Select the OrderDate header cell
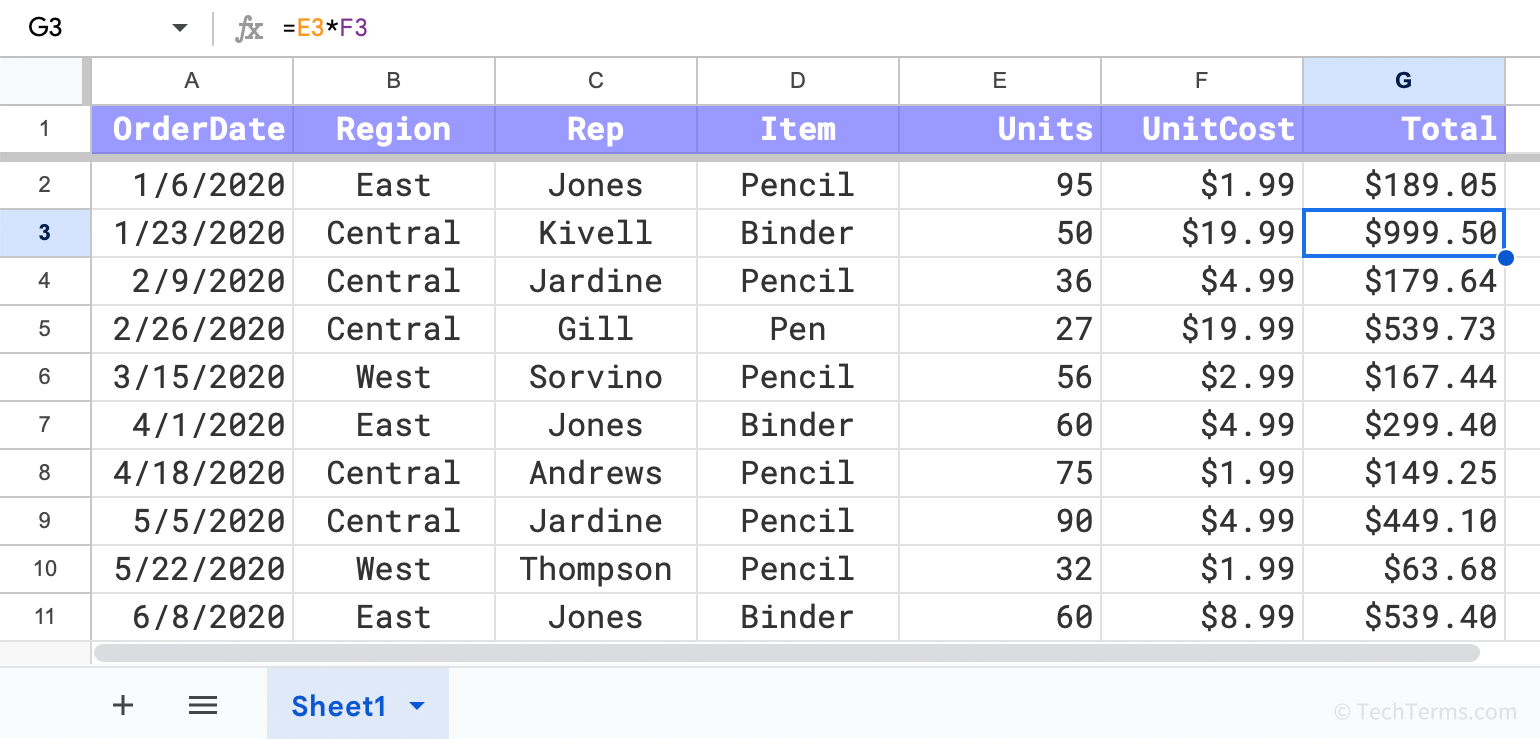The image size is (1540, 739). click(192, 129)
